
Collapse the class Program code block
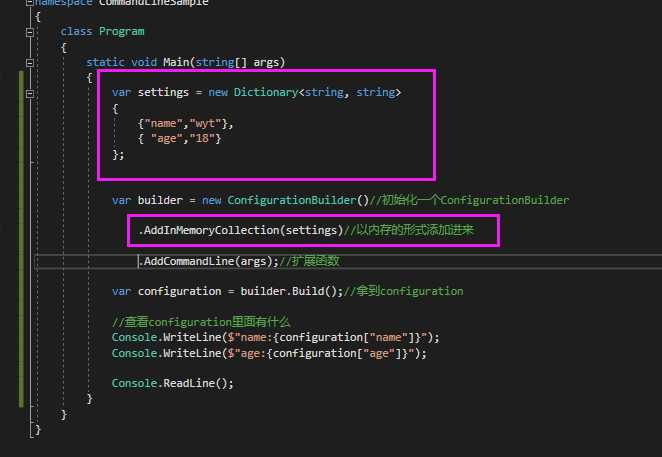[x=30, y=32]
